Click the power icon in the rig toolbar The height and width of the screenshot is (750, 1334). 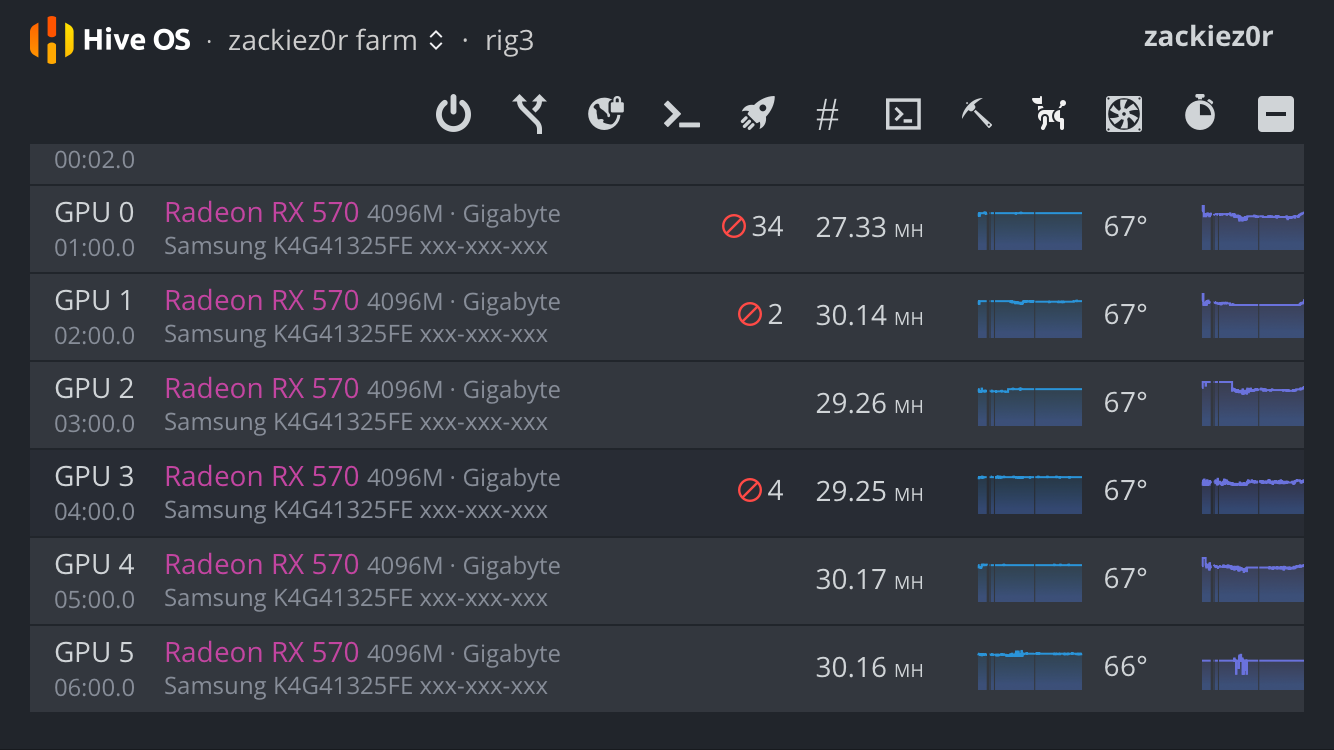point(453,114)
